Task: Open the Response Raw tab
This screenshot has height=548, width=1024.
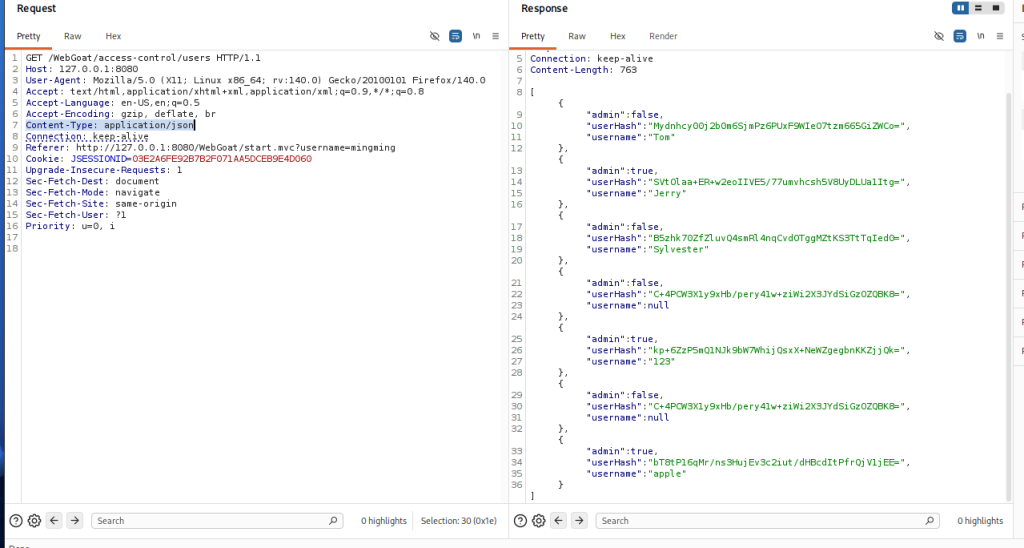Action: (x=577, y=36)
